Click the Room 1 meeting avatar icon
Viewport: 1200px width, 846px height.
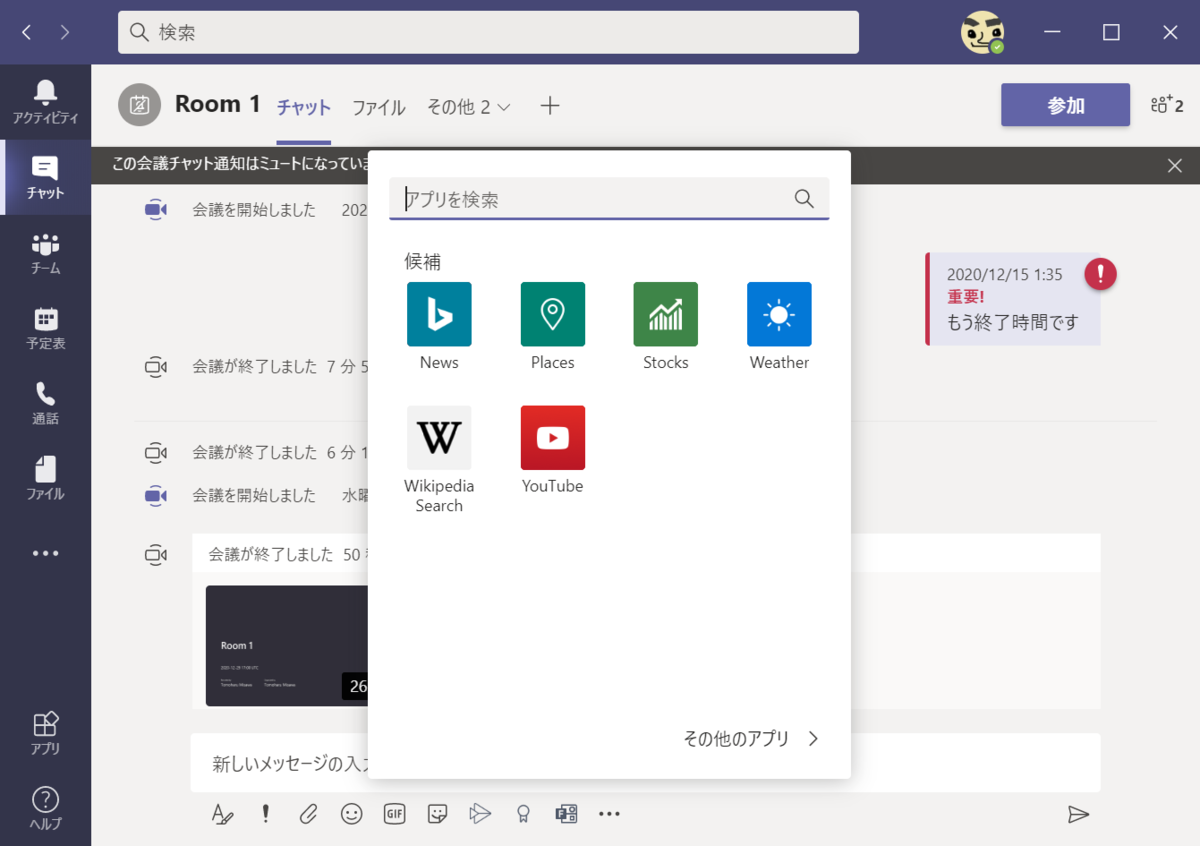coord(139,105)
